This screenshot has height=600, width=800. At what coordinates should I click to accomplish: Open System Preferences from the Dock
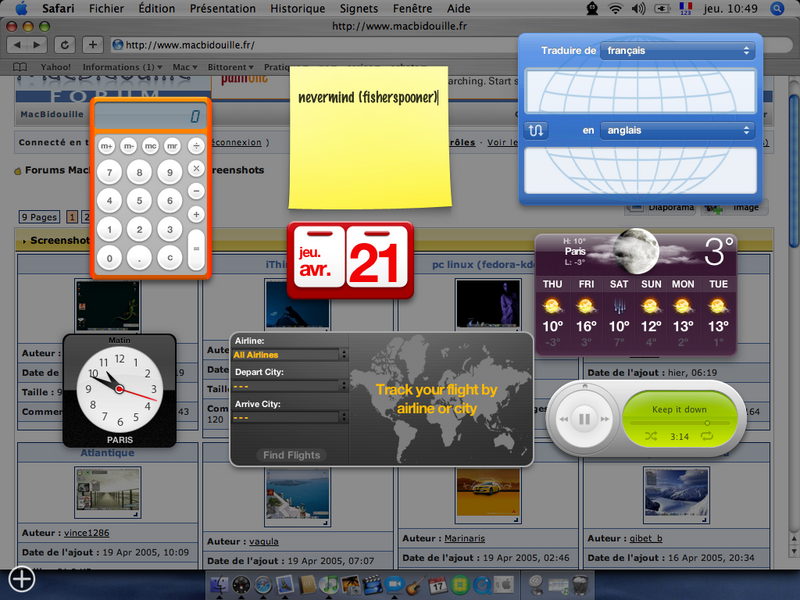click(504, 585)
